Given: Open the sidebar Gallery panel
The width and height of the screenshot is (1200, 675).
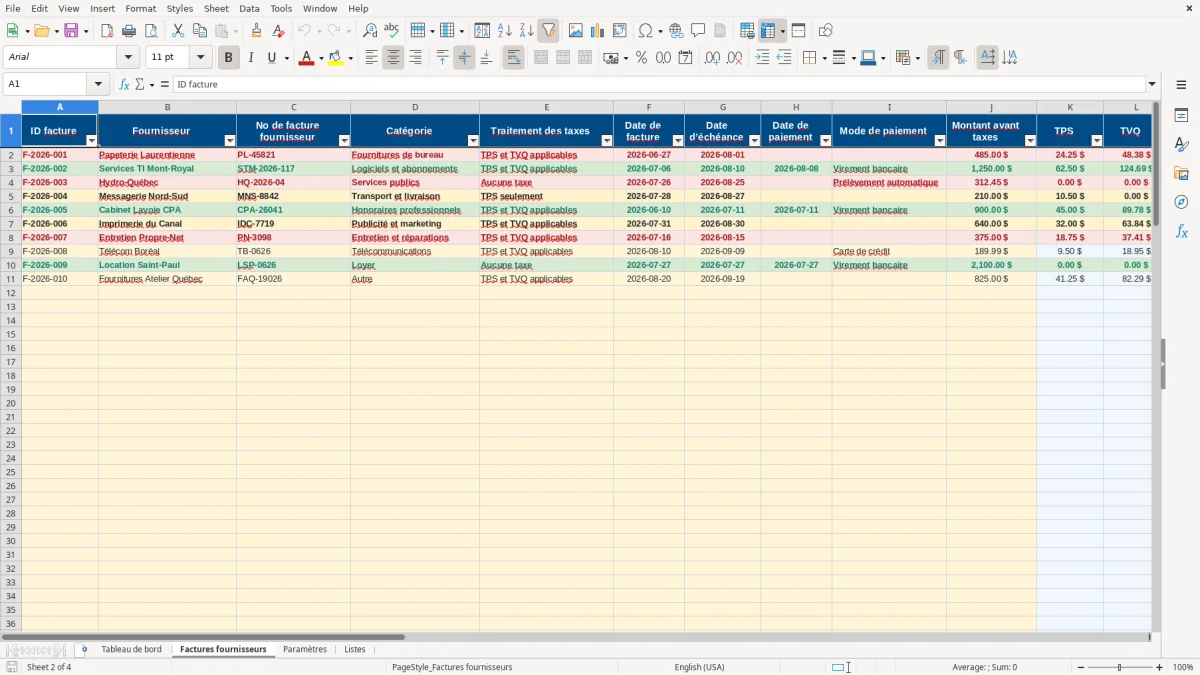Looking at the screenshot, I should click(x=1181, y=173).
